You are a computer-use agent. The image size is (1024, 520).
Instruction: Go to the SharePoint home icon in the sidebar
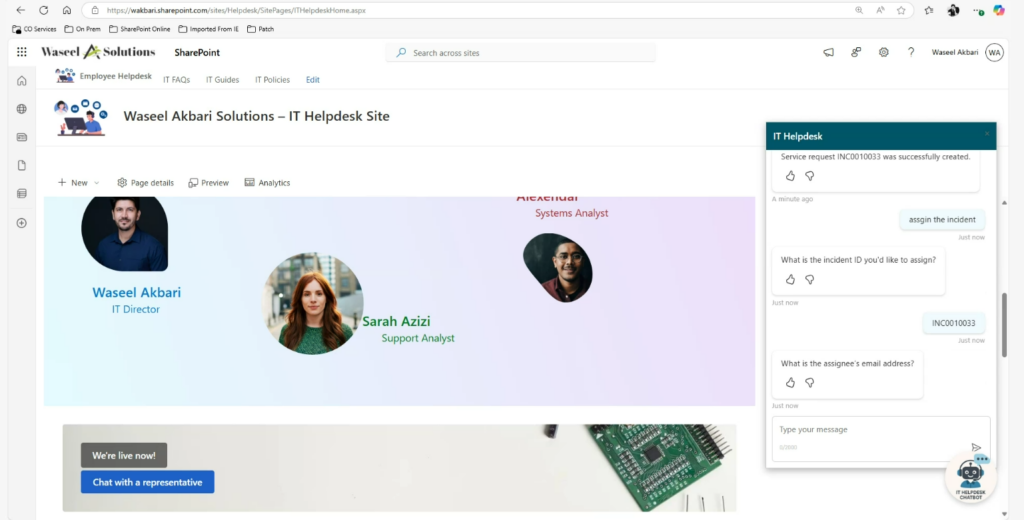(22, 81)
